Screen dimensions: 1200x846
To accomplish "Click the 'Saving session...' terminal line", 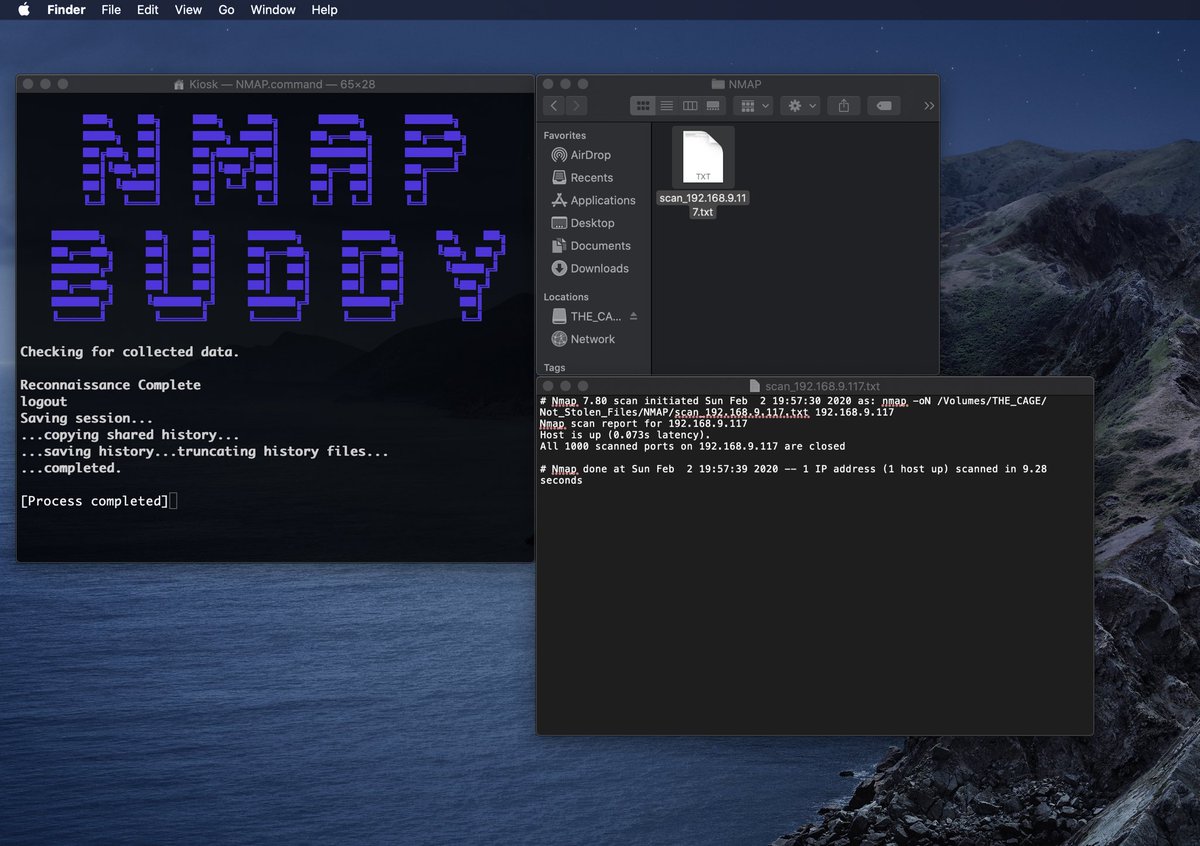I will (x=87, y=418).
